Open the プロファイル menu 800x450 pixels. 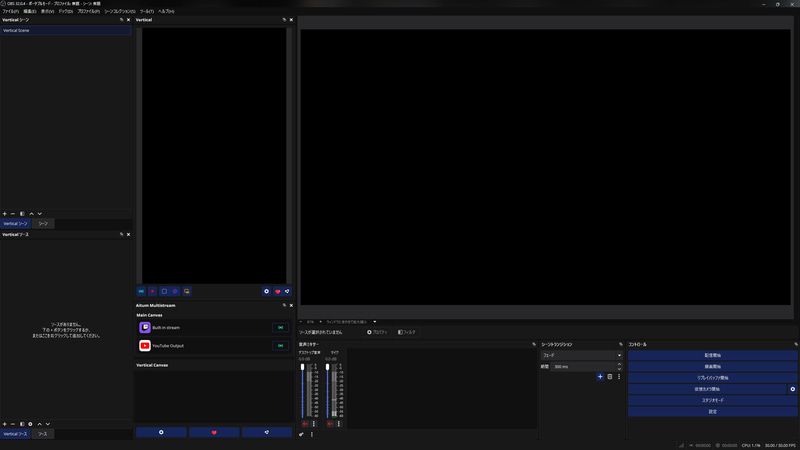point(89,11)
